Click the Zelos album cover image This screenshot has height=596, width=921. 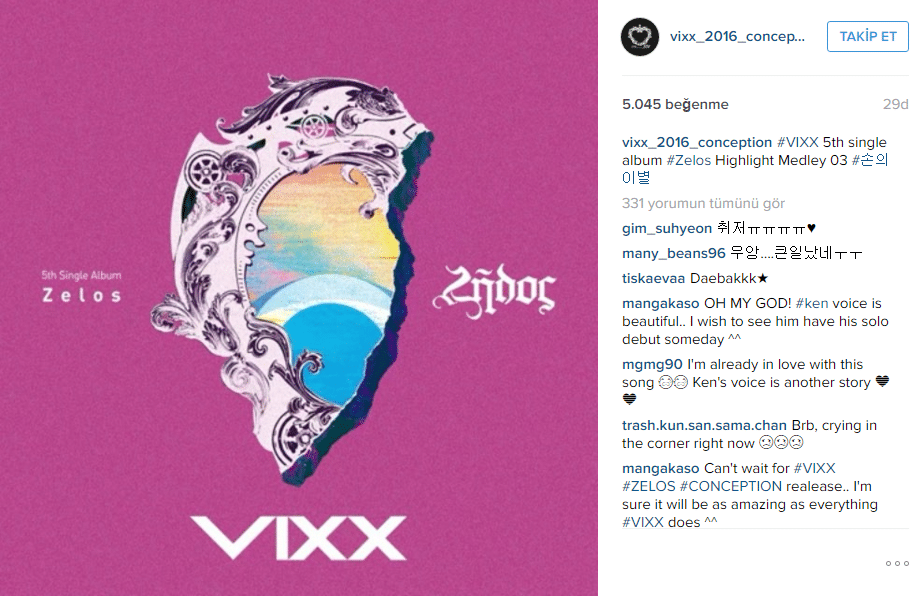pyautogui.click(x=299, y=298)
